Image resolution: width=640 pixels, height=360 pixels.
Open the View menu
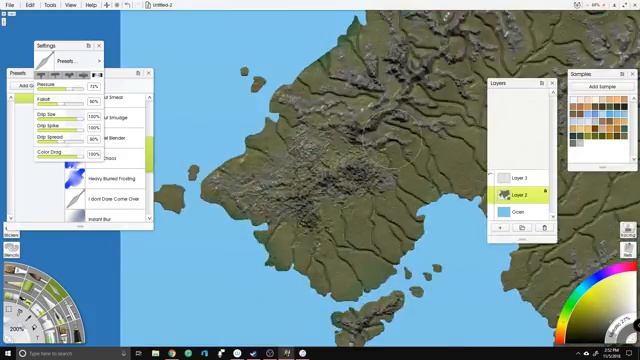tap(71, 5)
